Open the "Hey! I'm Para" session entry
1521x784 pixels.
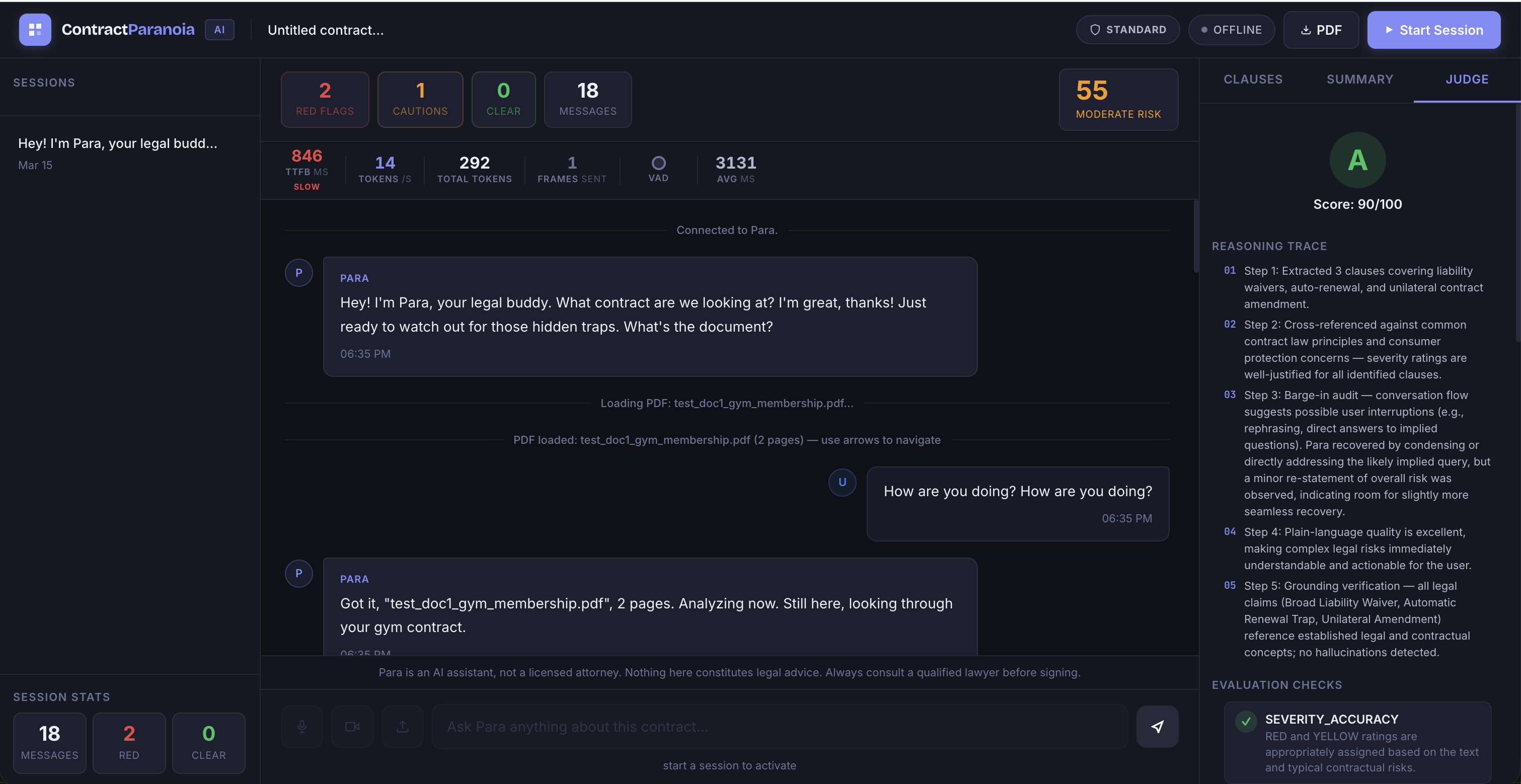point(118,152)
